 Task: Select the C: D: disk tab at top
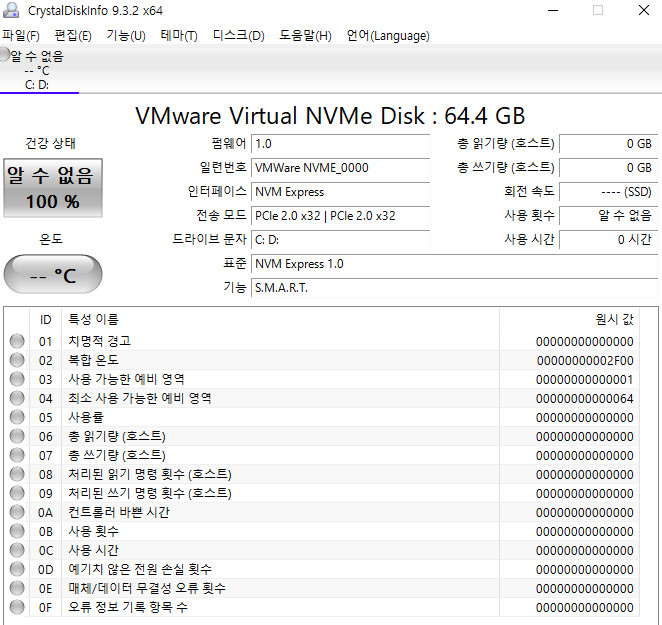39,70
